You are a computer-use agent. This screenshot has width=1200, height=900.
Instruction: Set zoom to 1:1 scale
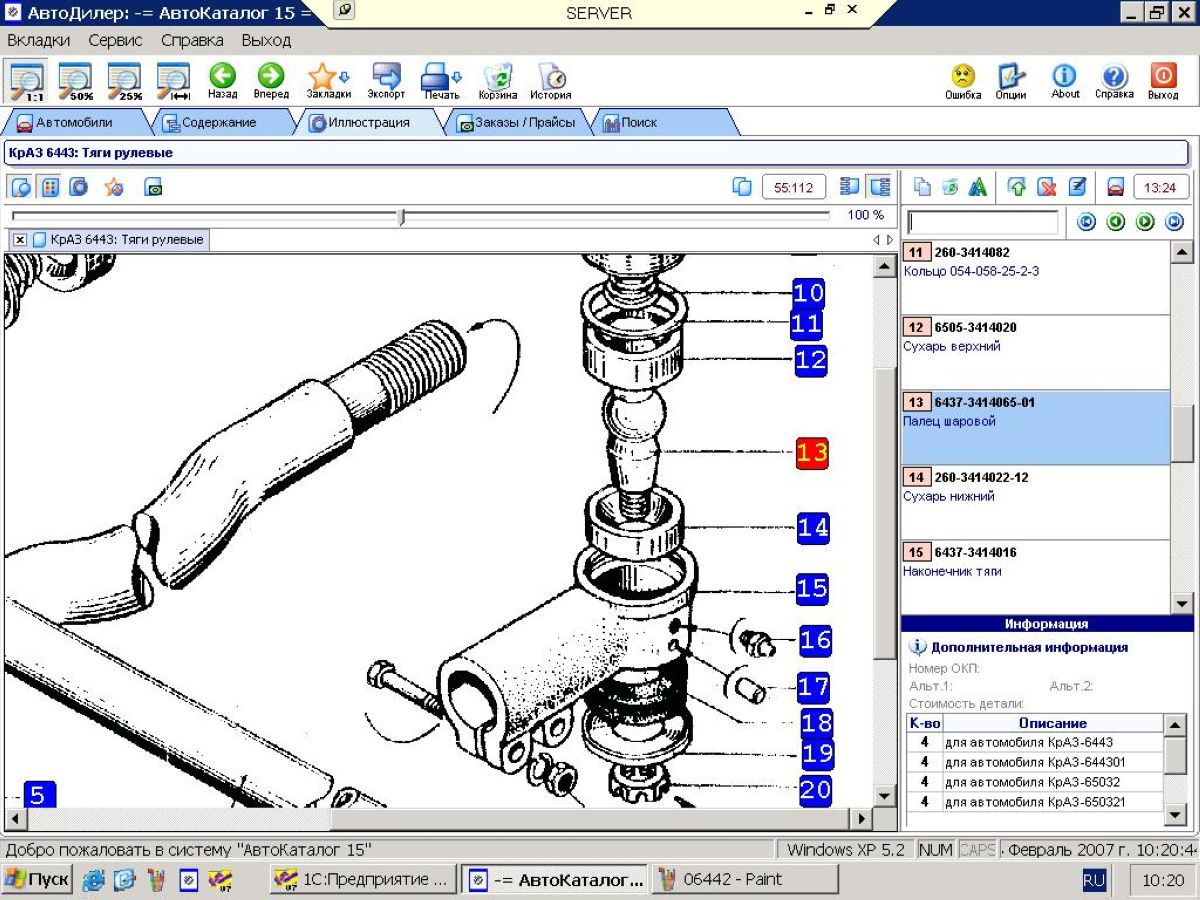point(27,82)
